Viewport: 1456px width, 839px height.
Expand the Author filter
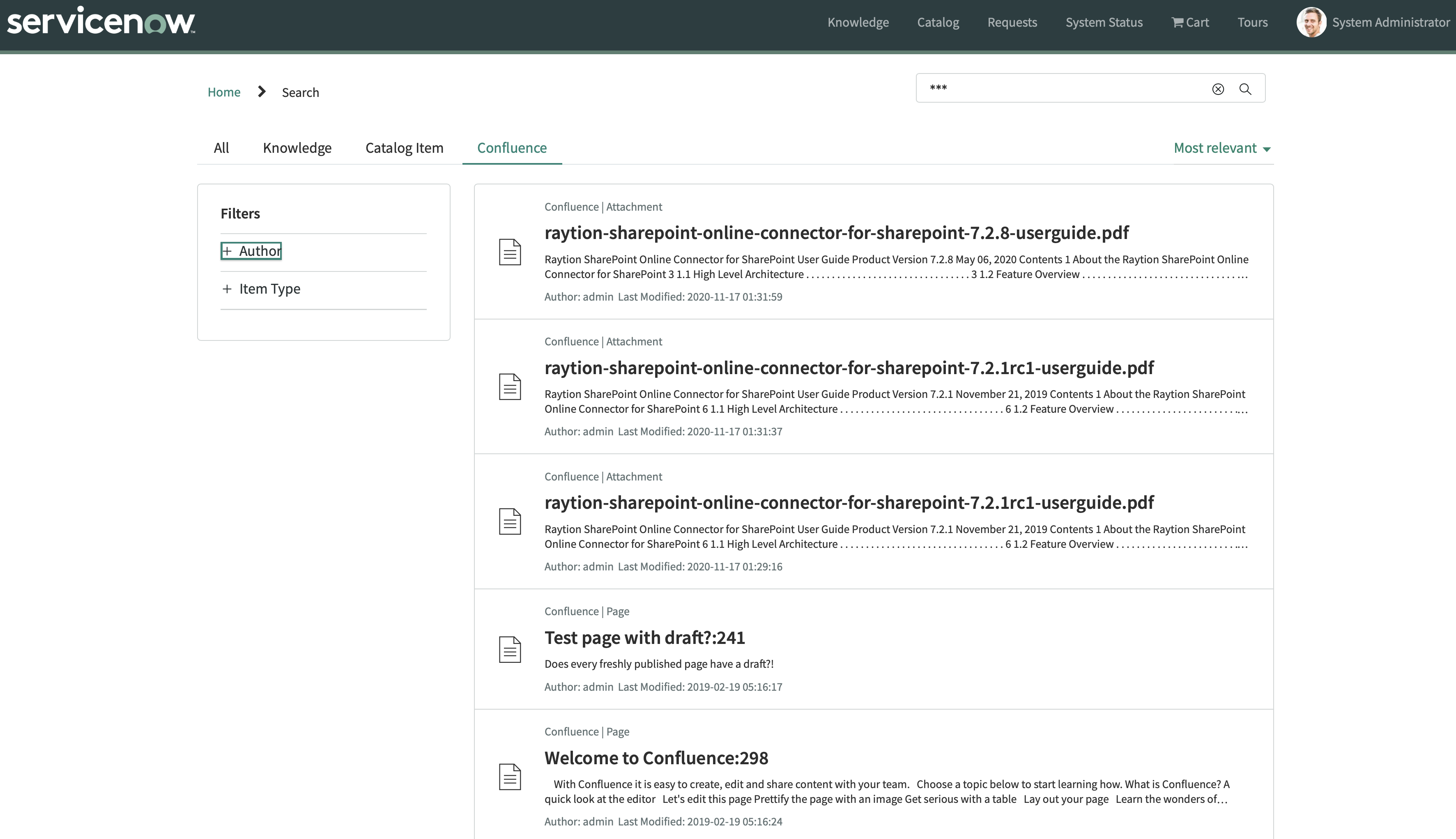[251, 250]
